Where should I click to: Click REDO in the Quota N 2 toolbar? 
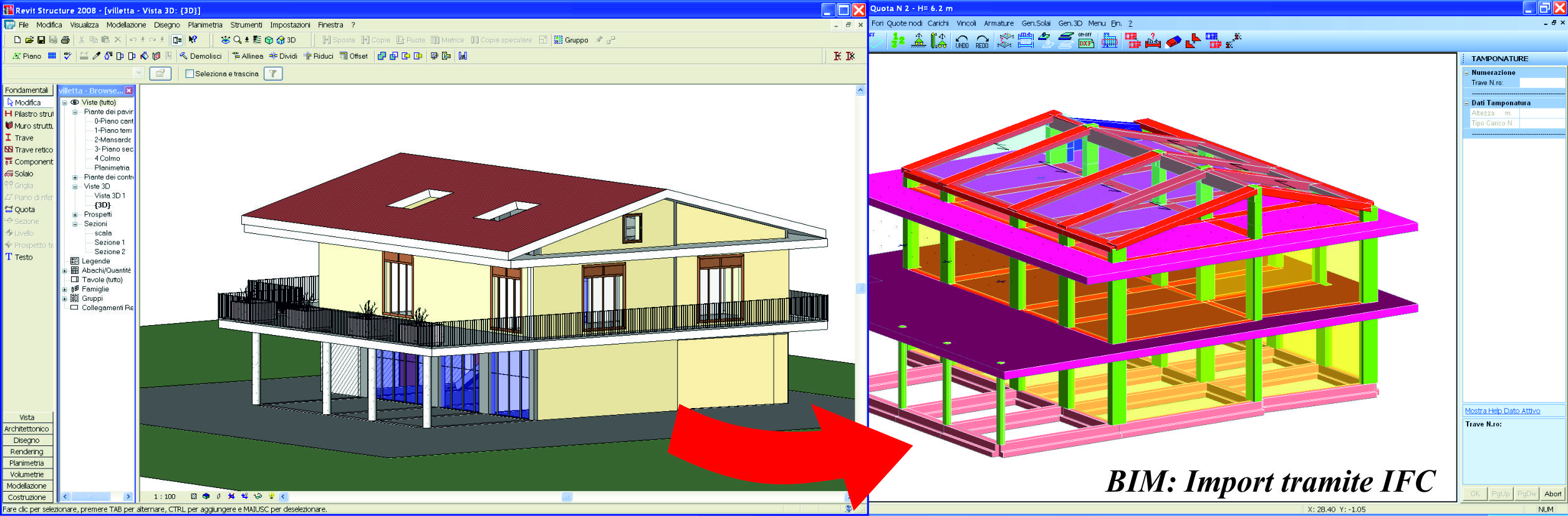[982, 41]
